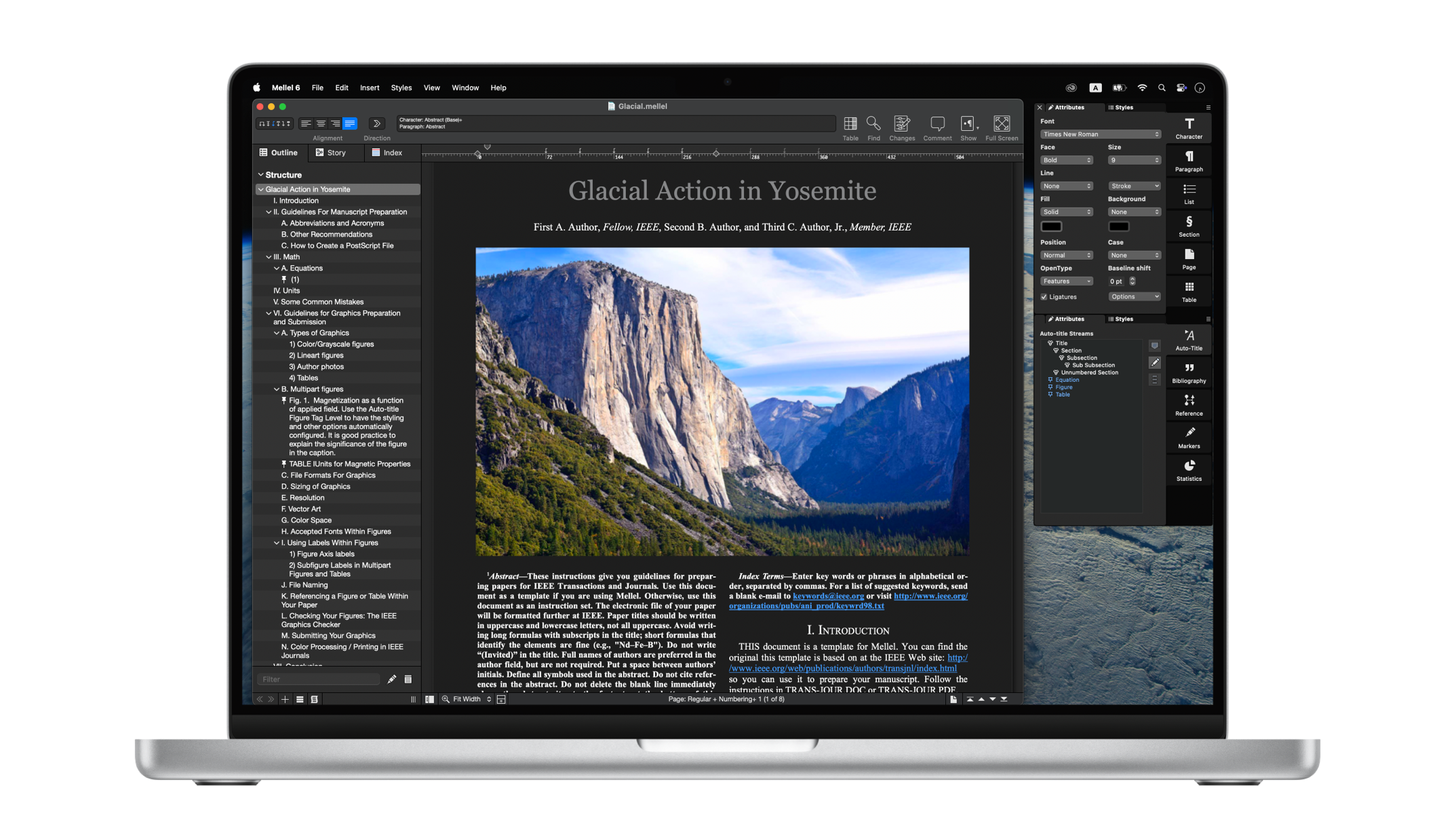
Task: Select I. Introduction in outline
Action: coord(296,201)
